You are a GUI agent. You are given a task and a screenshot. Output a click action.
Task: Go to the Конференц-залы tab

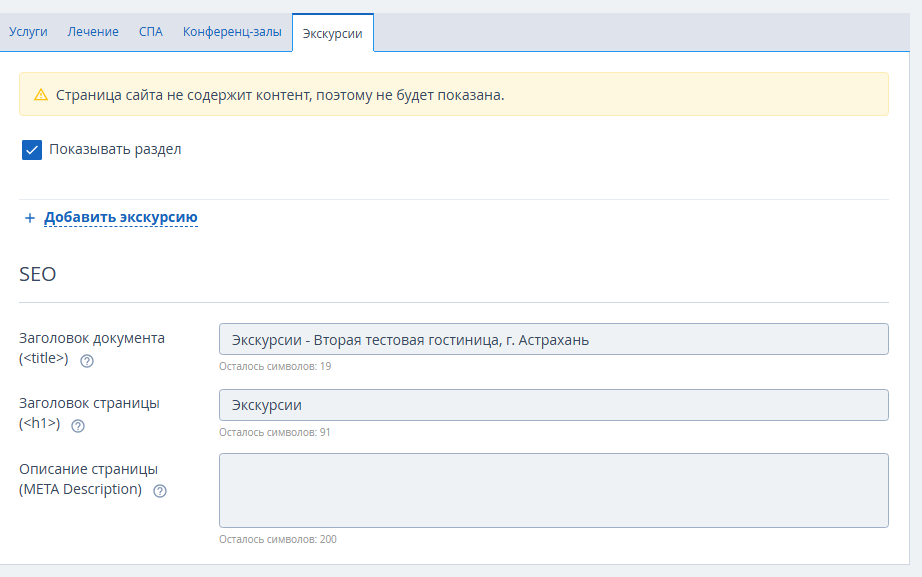(x=232, y=32)
